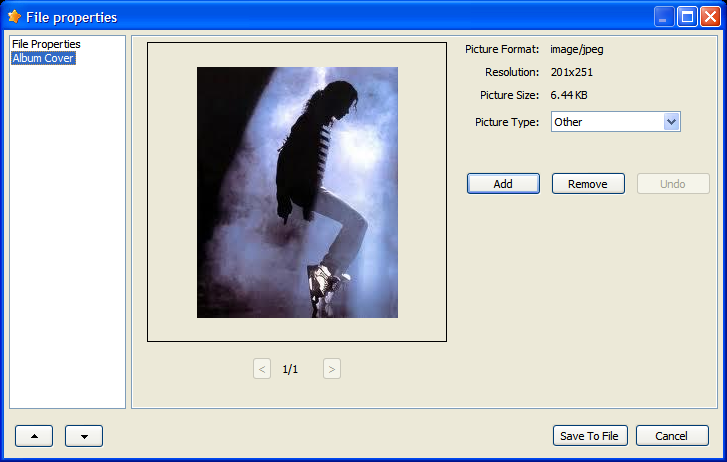Click the 201x251 resolution value

pos(572,72)
